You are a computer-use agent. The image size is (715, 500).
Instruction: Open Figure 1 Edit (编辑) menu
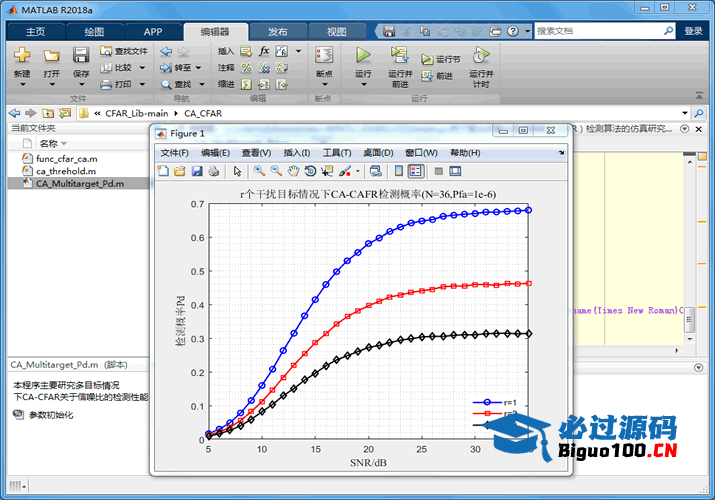215,153
